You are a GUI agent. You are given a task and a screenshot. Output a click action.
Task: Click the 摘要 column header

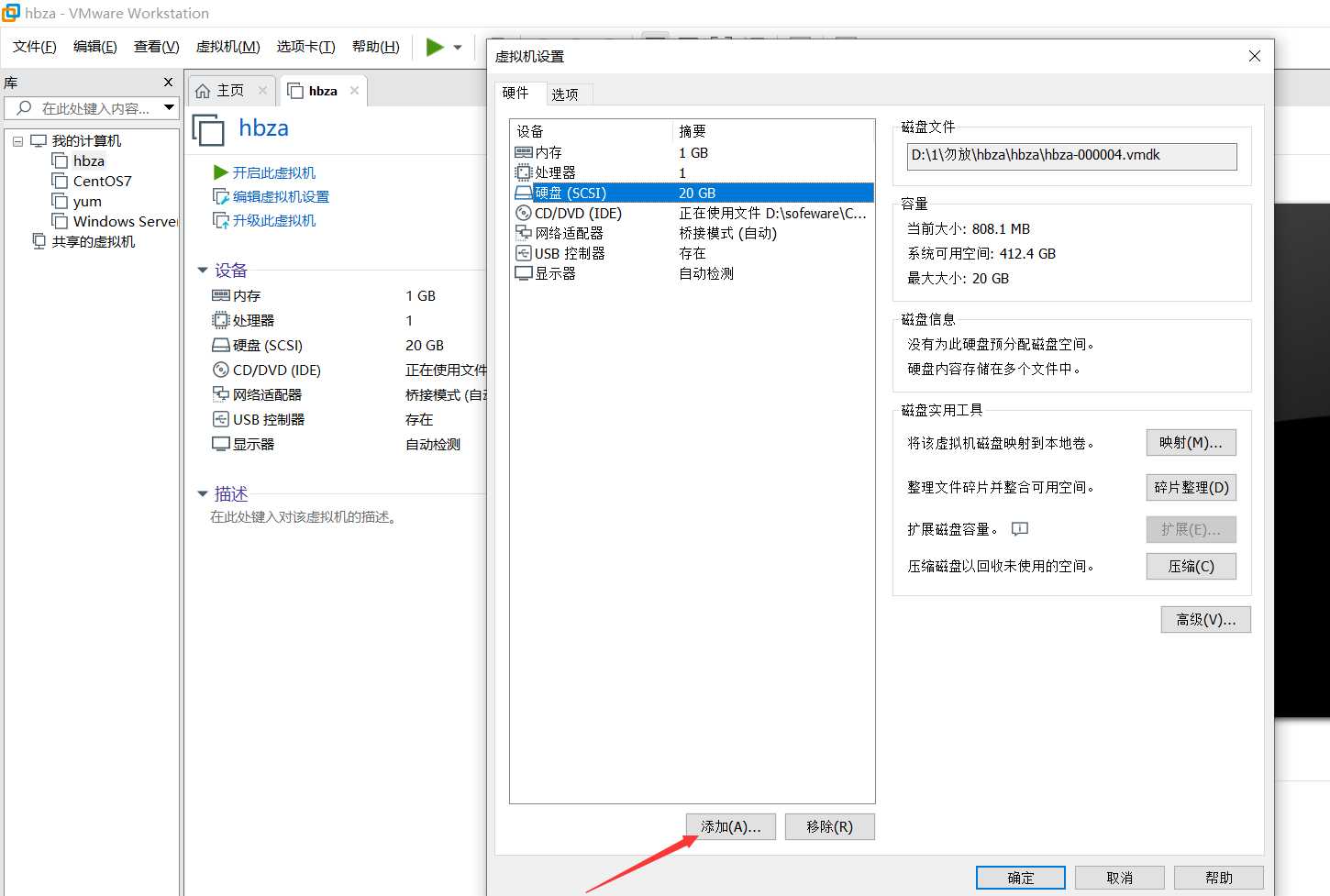pos(773,131)
